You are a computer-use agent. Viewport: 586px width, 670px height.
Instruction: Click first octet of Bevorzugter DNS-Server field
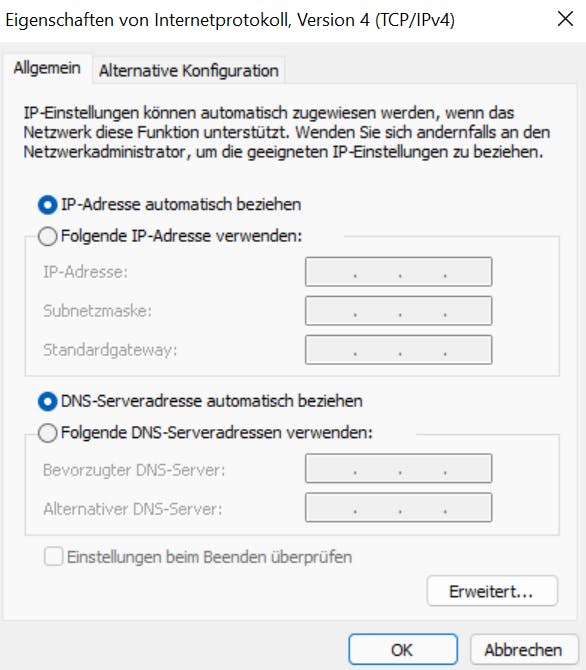pyautogui.click(x=330, y=468)
